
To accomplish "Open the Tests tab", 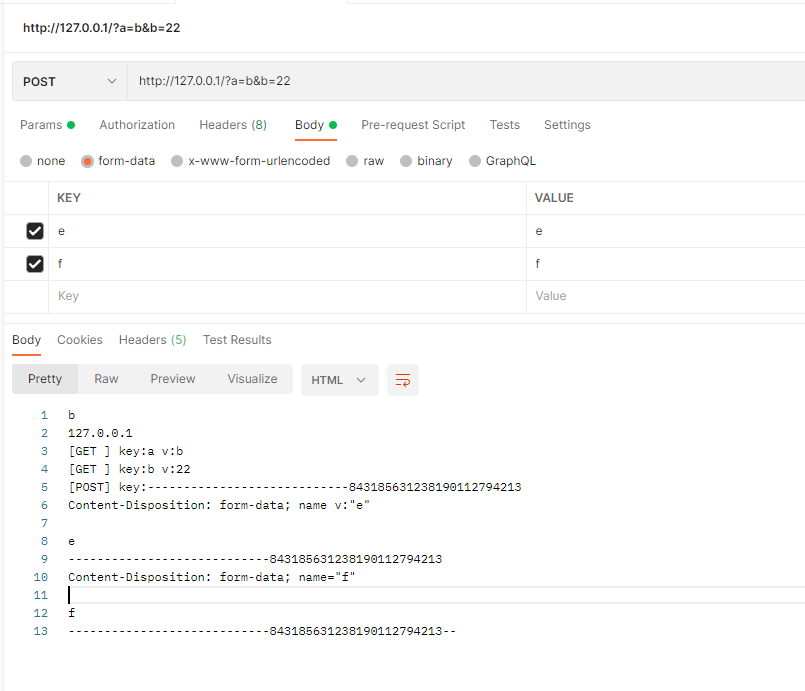I will (x=505, y=125).
